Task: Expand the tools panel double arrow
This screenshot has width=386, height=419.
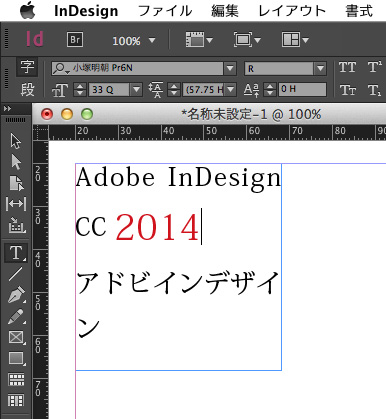Action: 7,109
